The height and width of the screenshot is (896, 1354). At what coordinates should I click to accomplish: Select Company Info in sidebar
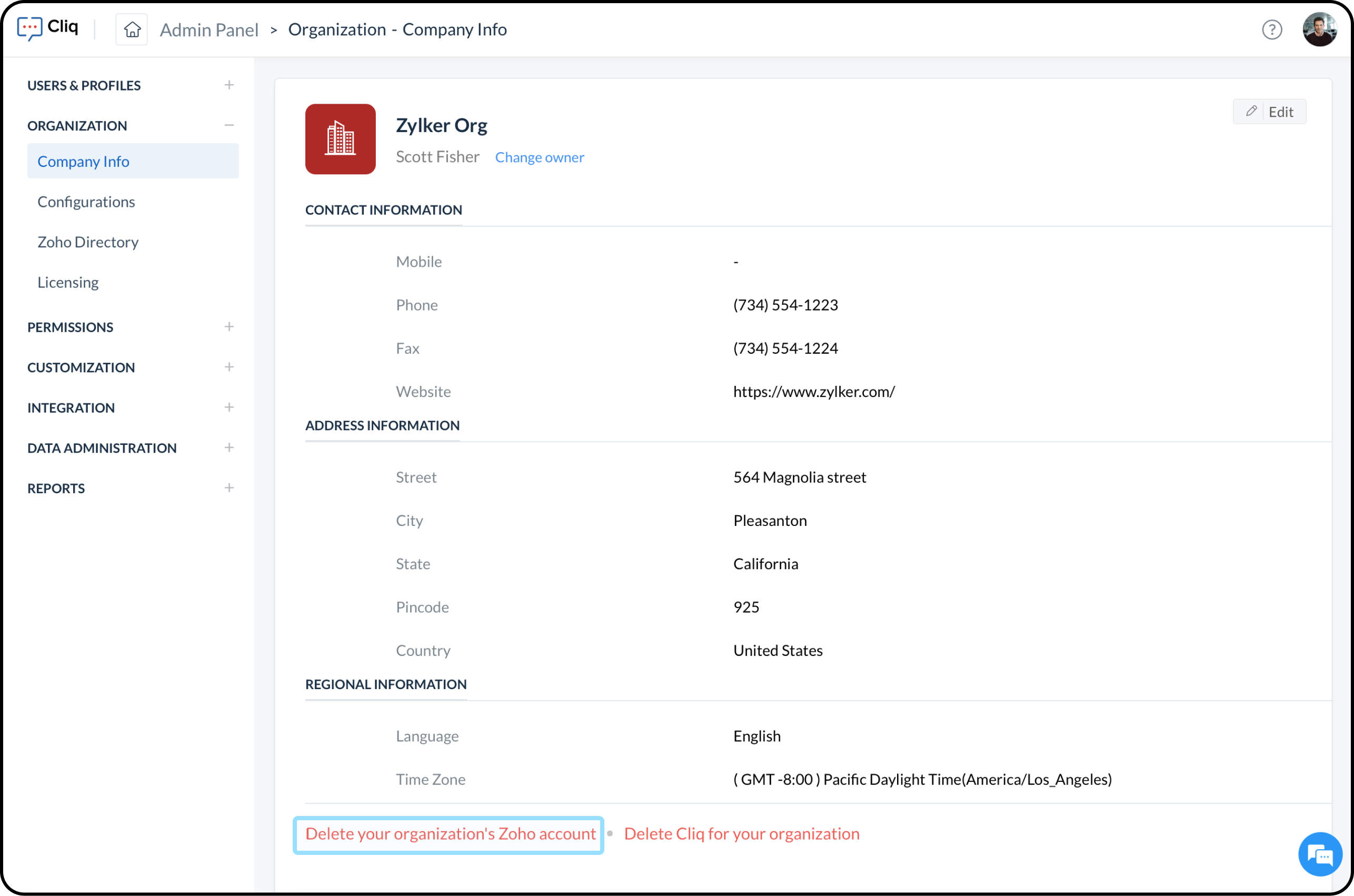pos(83,161)
